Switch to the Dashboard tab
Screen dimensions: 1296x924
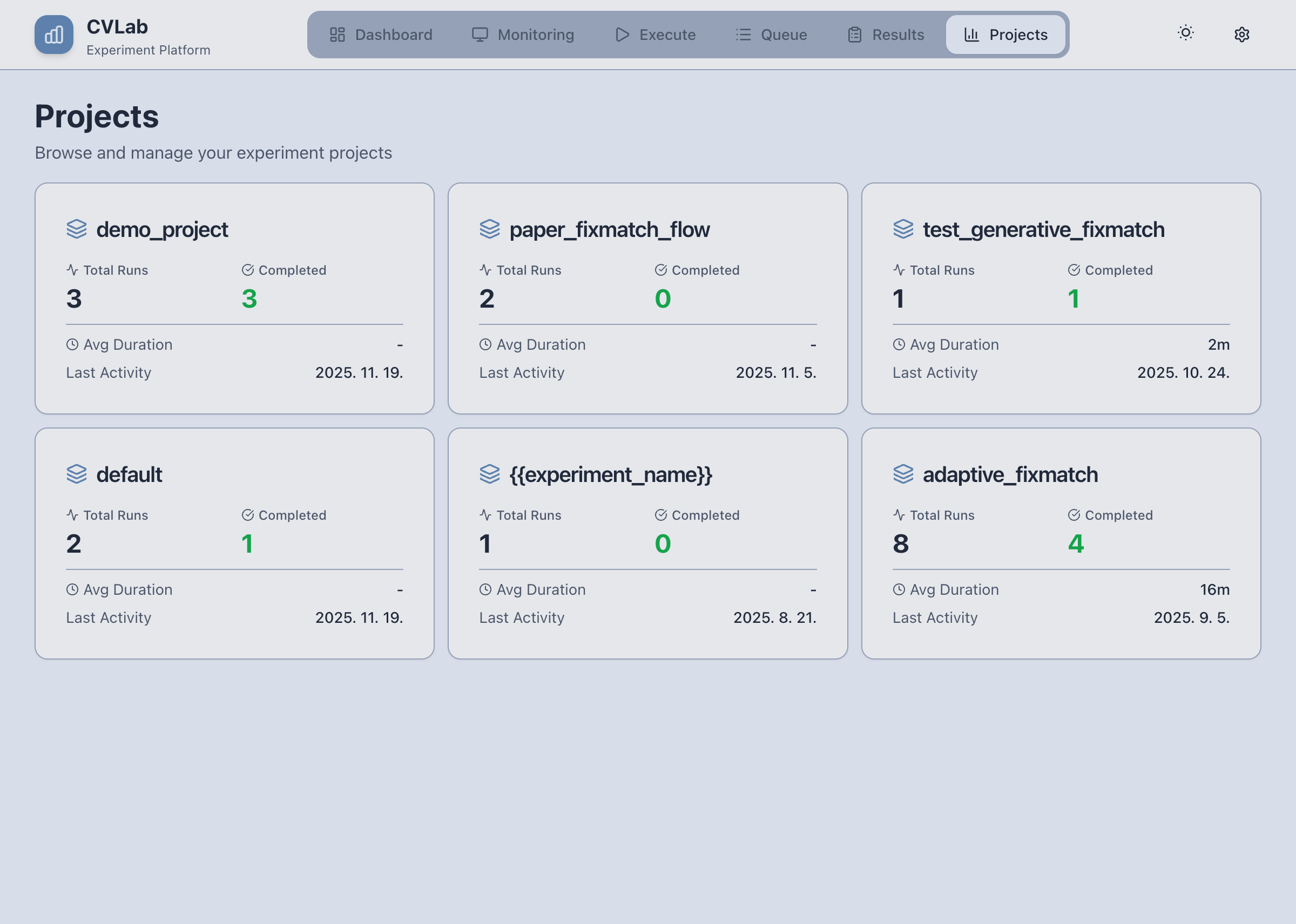pos(381,35)
